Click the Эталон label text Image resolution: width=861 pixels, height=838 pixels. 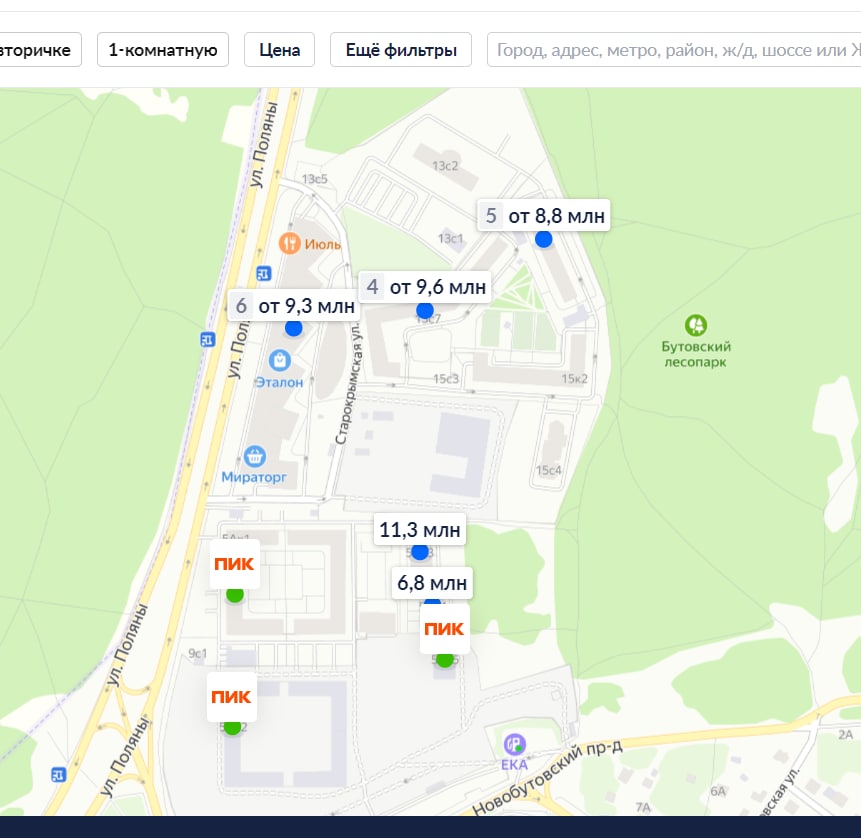coord(279,382)
